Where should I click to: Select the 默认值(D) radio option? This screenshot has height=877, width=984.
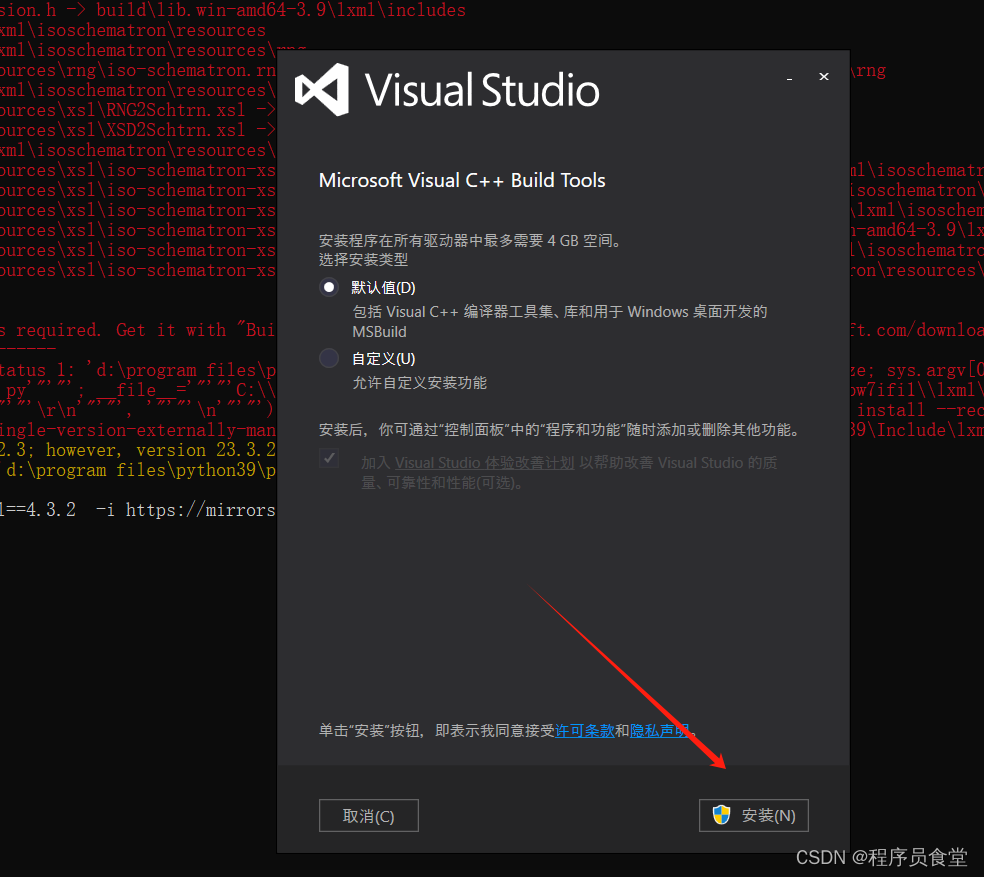tap(329, 288)
